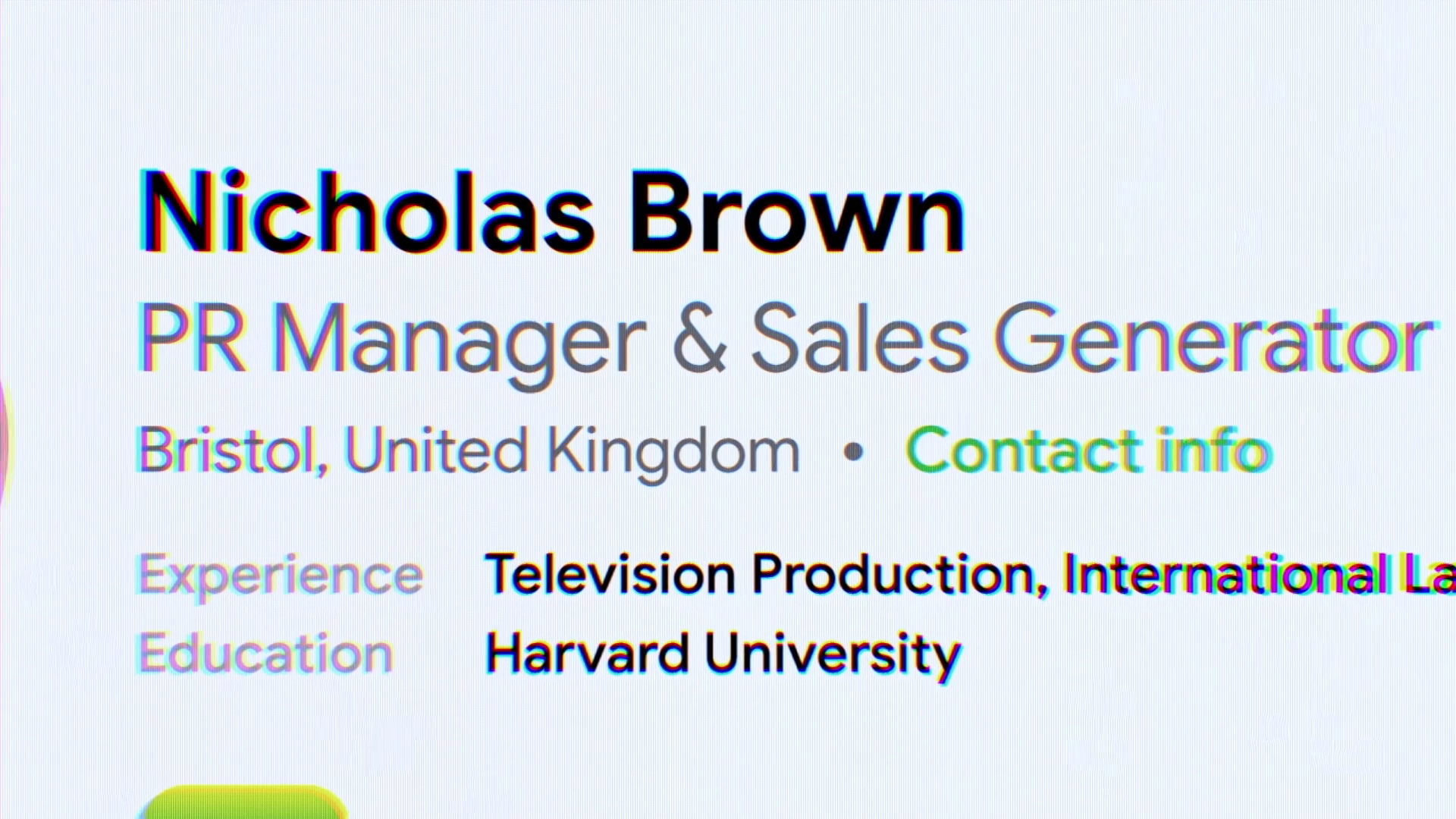Select the Education row label
1456x819 pixels.
(x=265, y=654)
